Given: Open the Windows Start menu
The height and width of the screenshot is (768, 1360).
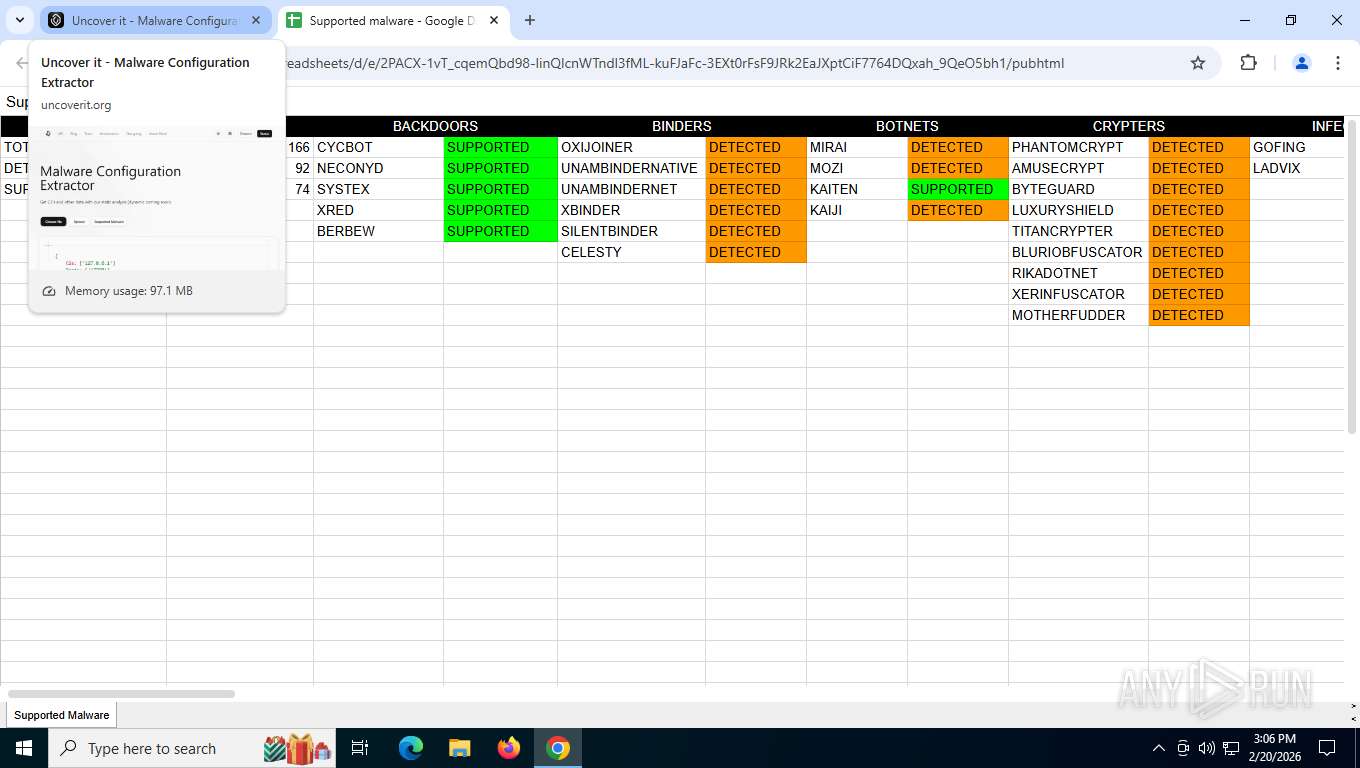Looking at the screenshot, I should click(x=23, y=748).
